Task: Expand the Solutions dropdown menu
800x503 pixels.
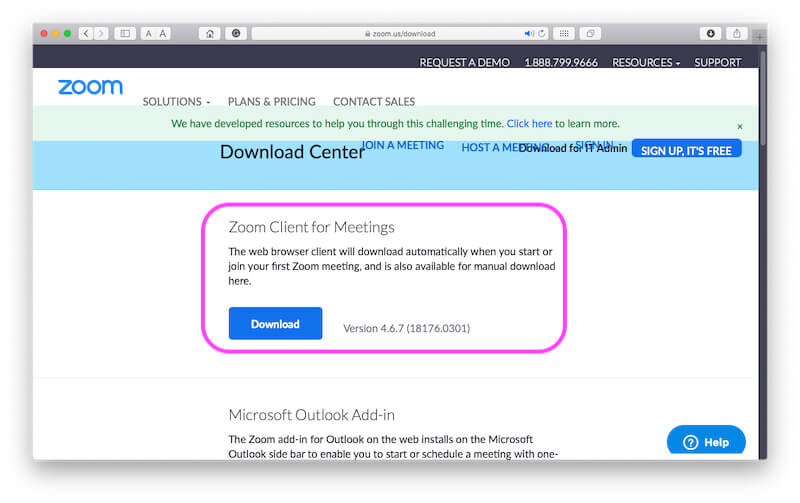Action: tap(176, 102)
